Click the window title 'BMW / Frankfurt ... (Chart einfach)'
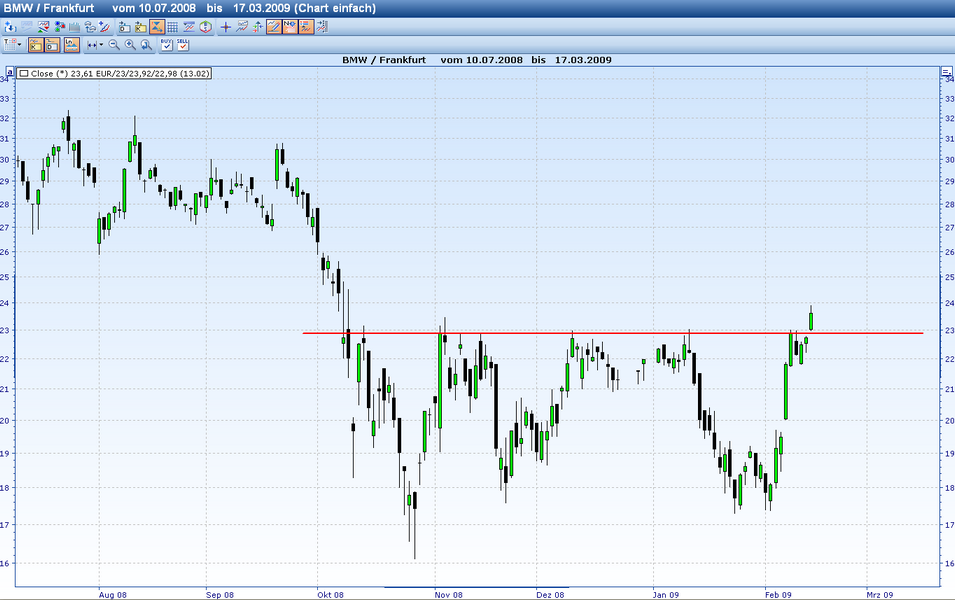 190,8
